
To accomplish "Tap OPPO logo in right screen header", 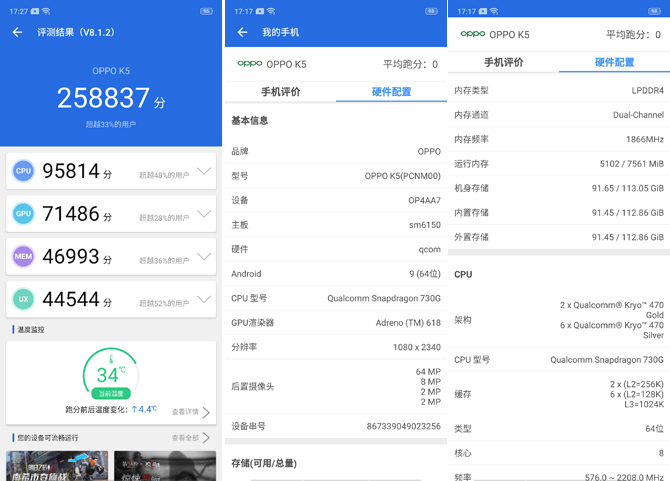I will pyautogui.click(x=473, y=34).
